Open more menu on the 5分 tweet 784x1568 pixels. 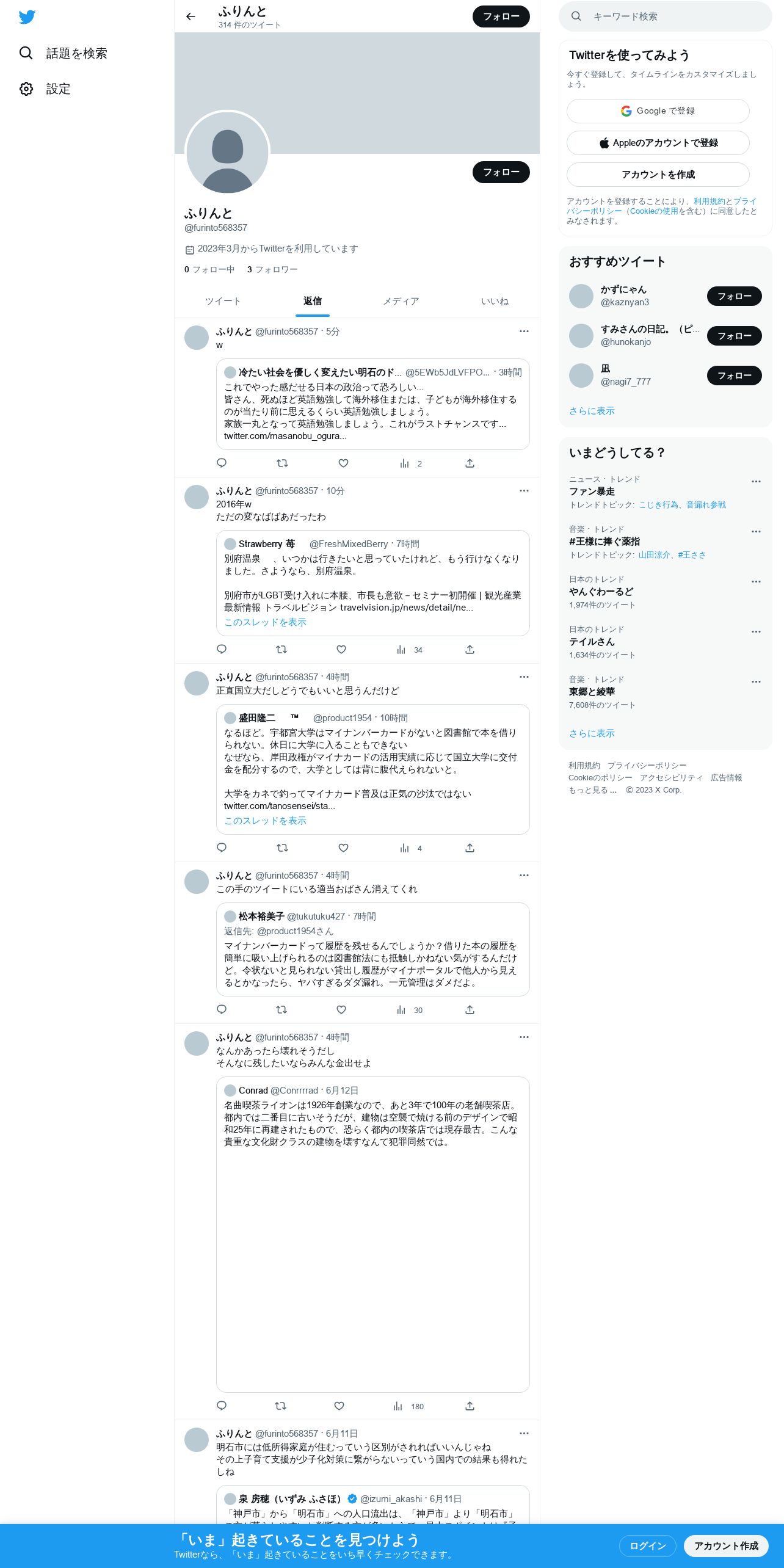(x=524, y=331)
